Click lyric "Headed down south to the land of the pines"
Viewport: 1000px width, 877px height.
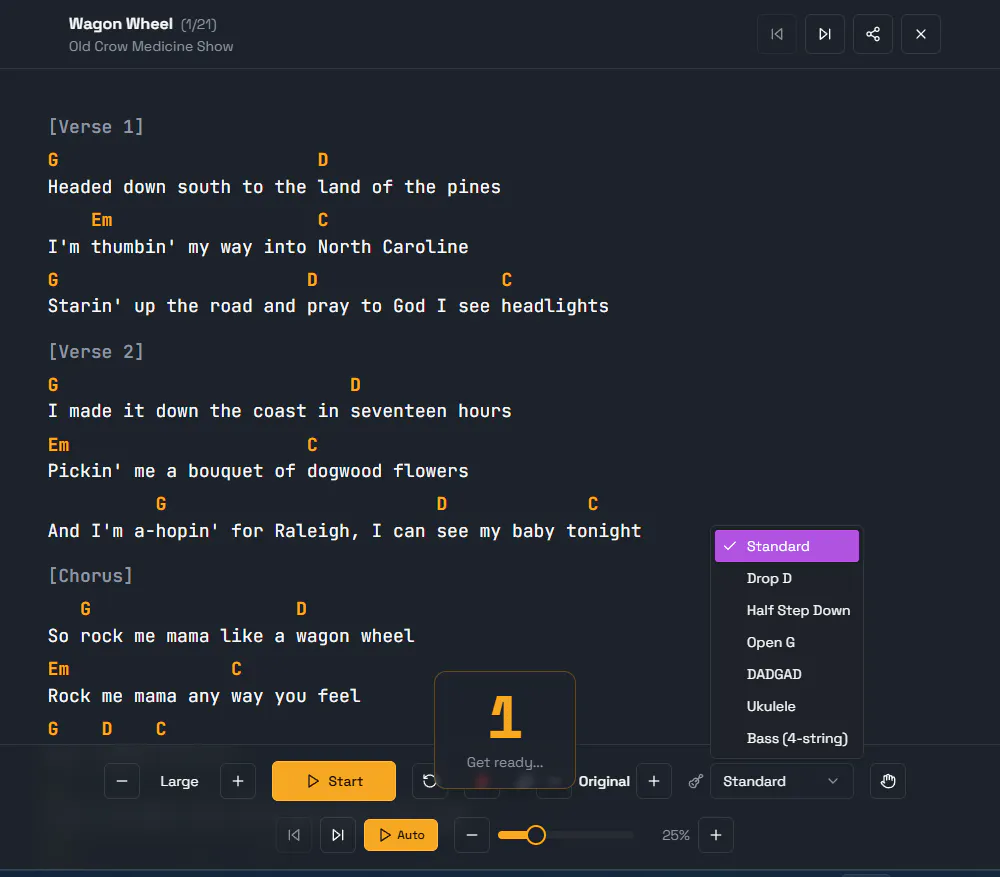point(274,187)
